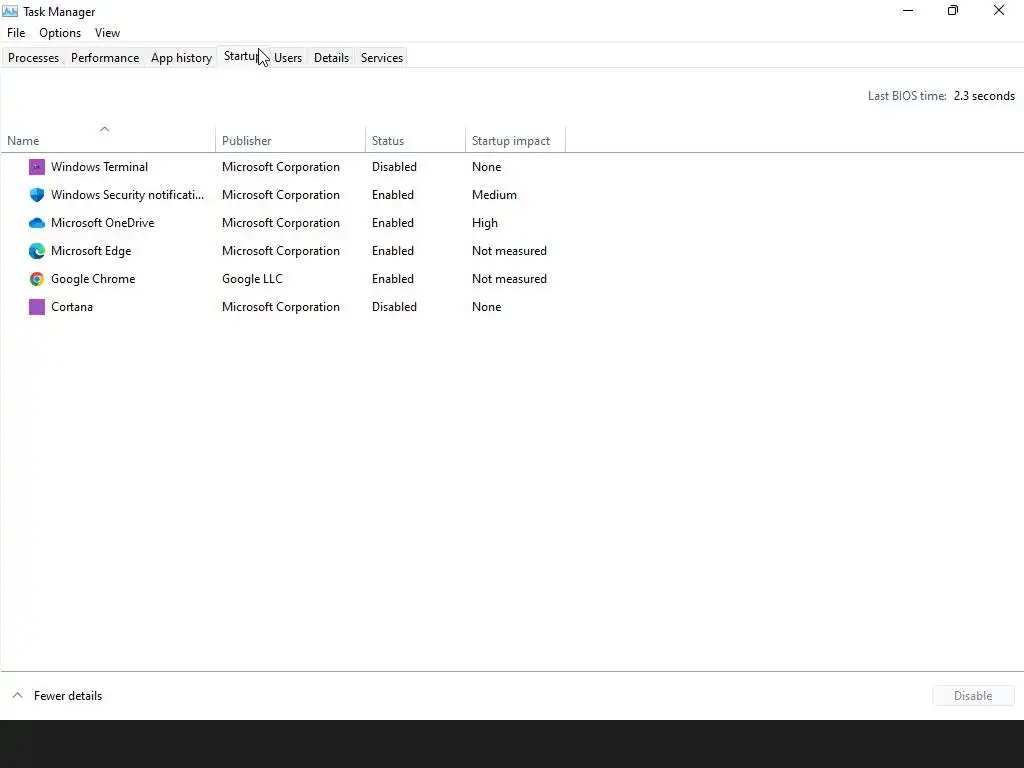Open the View menu
This screenshot has width=1024, height=768.
107,33
